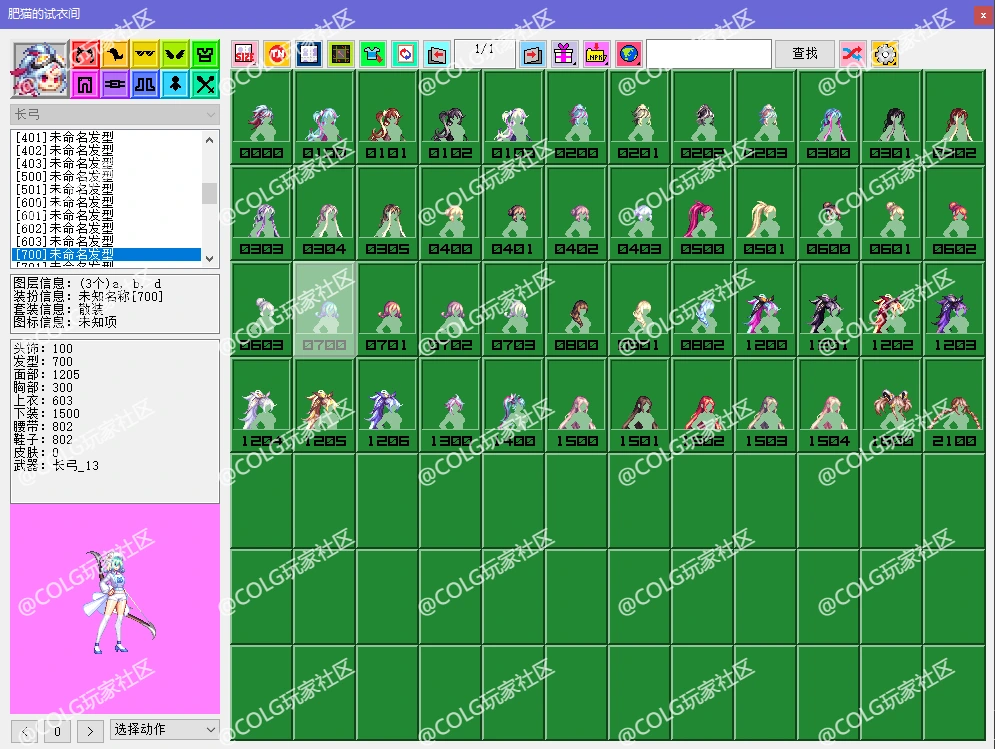The height and width of the screenshot is (749, 995).
Task: Select the red hair category icon
Action: (84, 54)
